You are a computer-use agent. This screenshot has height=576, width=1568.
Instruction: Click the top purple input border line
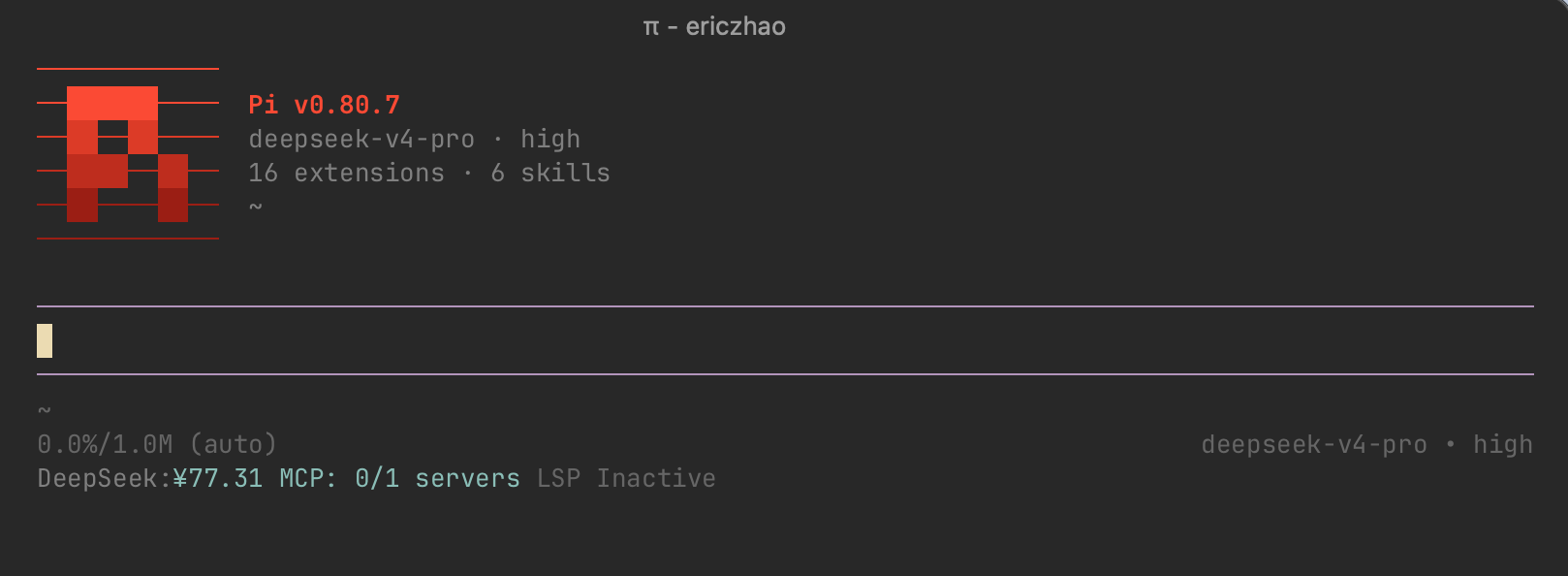(785, 306)
